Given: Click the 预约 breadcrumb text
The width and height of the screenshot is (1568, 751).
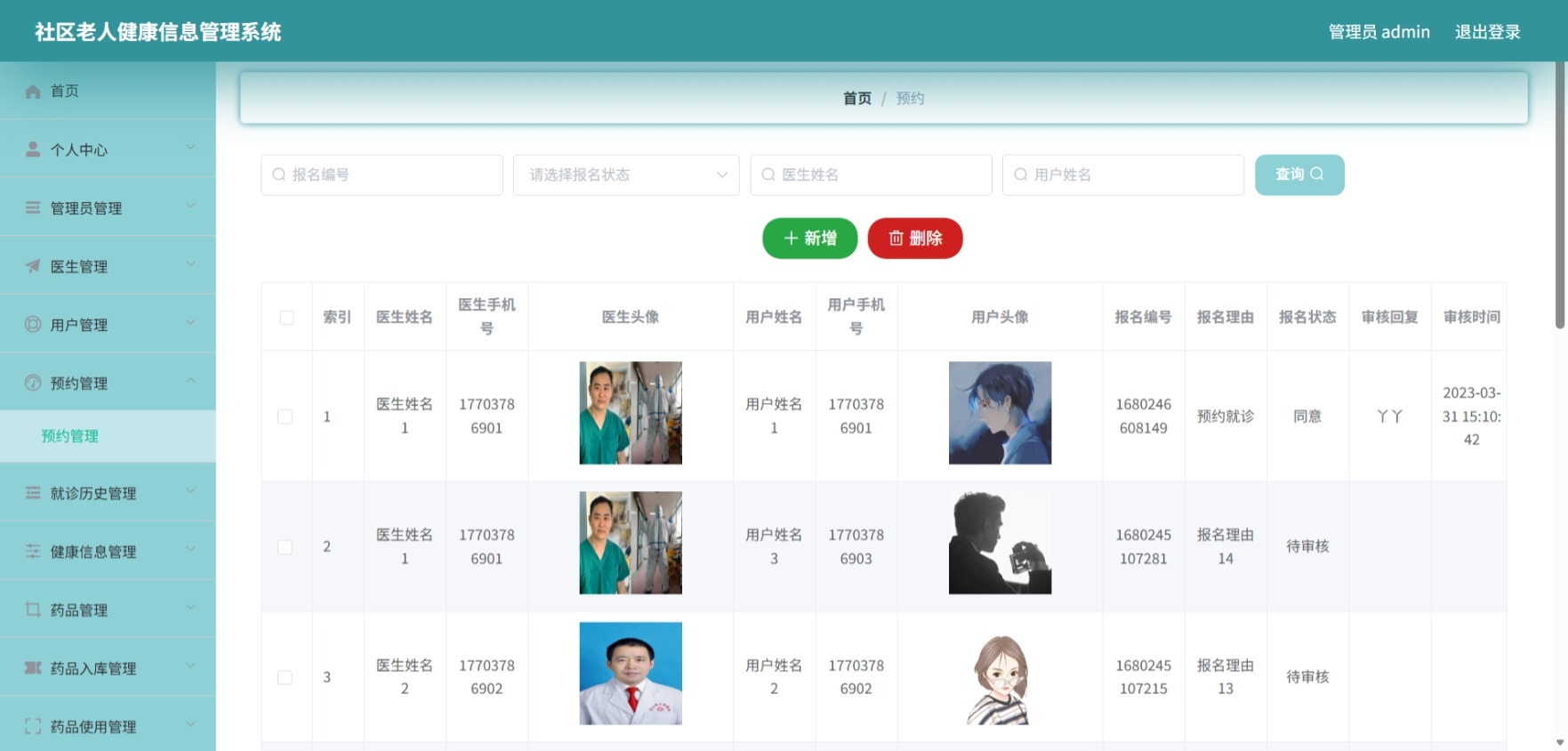Looking at the screenshot, I should tap(910, 98).
